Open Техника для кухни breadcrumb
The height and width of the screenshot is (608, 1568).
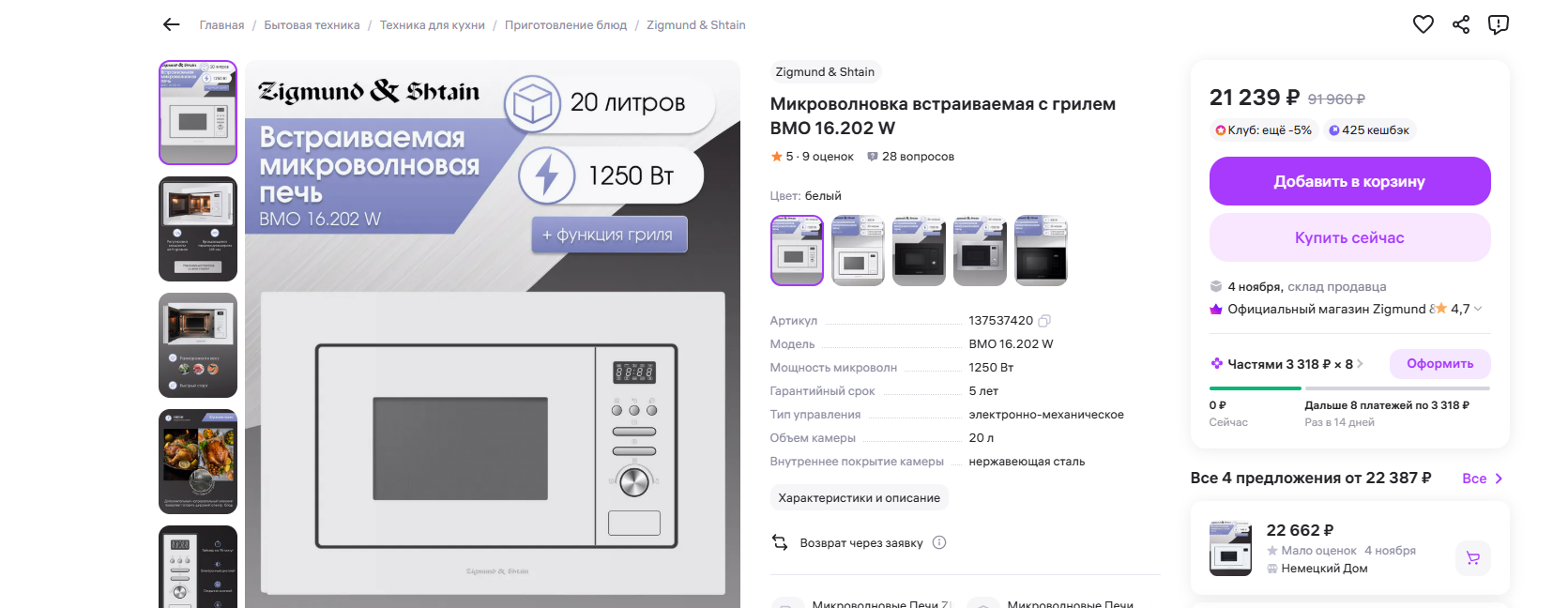tap(433, 25)
